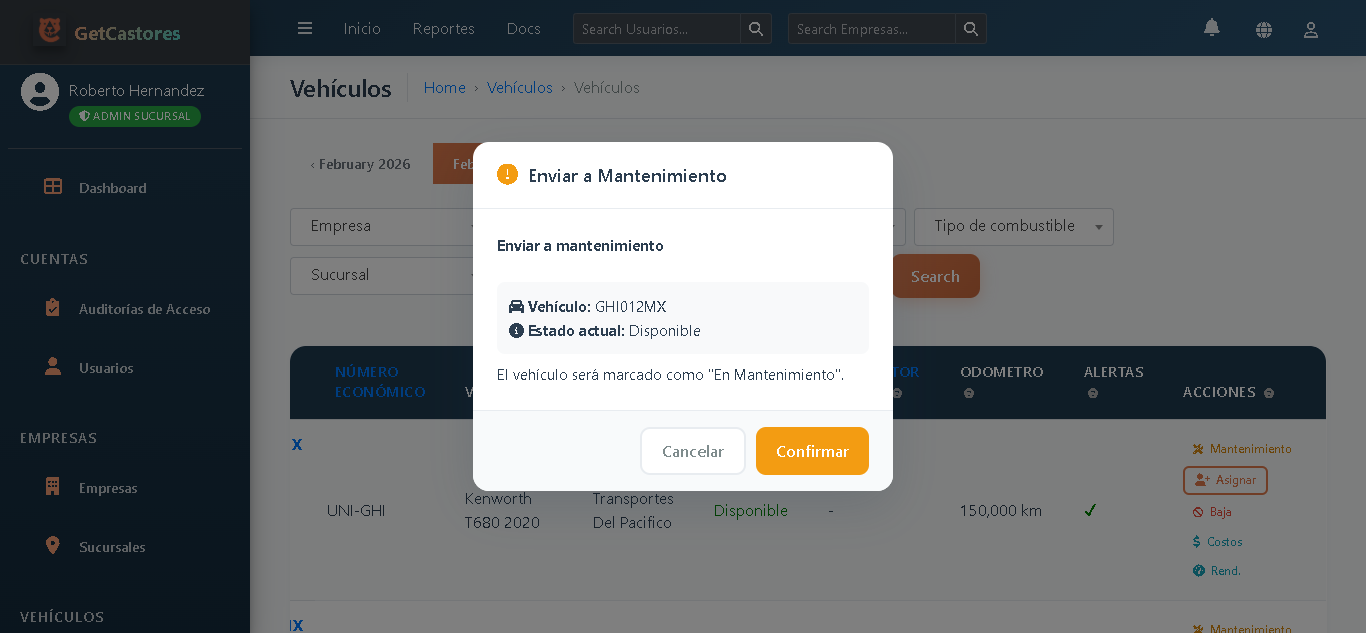Click the Sucursales location pin icon
This screenshot has width=1366, height=633.
pyautogui.click(x=51, y=546)
